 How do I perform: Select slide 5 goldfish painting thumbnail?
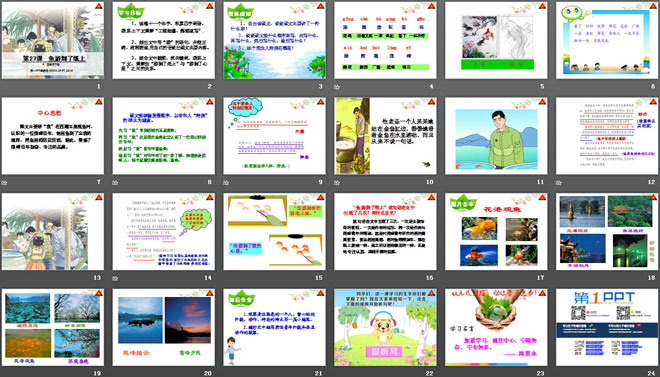(x=496, y=40)
